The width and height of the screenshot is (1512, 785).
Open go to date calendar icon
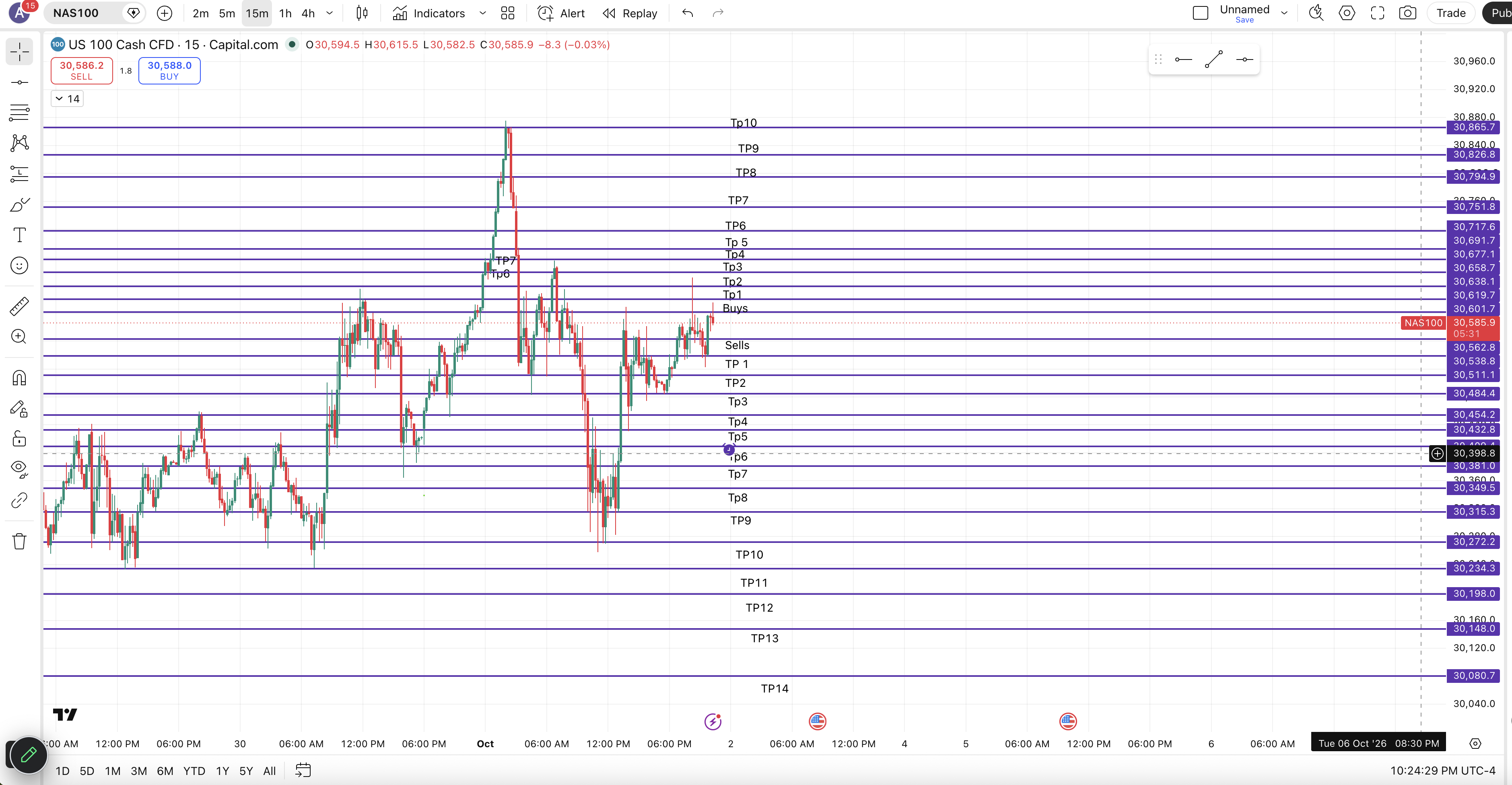click(x=303, y=771)
